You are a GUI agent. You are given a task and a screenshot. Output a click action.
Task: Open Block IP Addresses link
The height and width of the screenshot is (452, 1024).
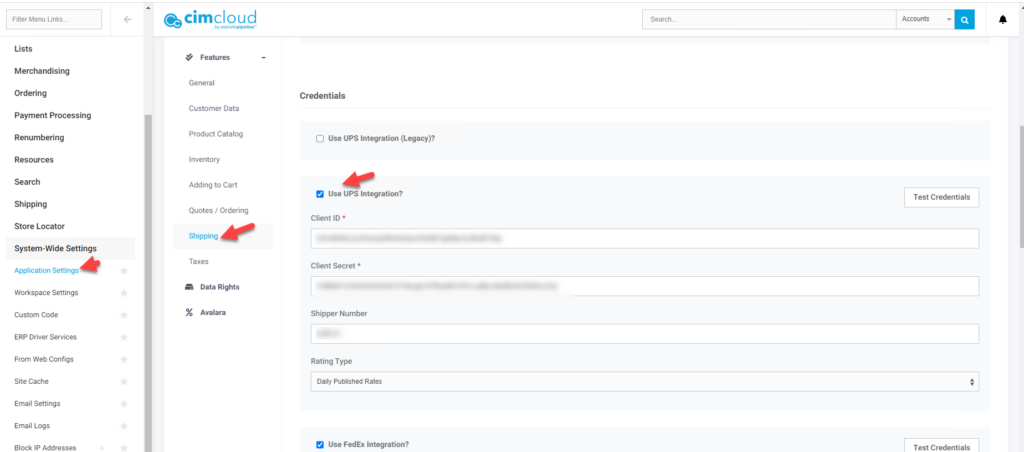(x=45, y=448)
